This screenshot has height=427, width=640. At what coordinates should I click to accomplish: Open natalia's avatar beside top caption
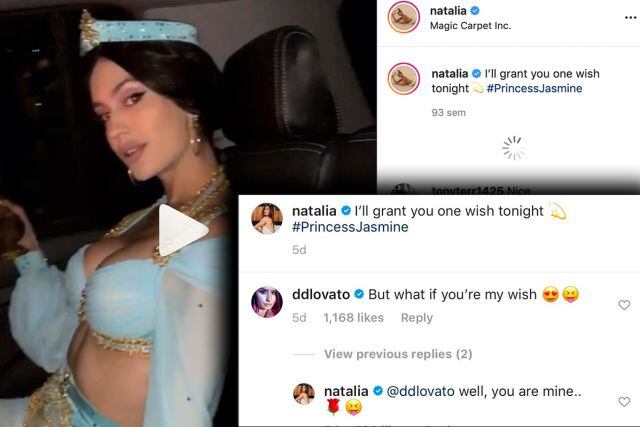tap(404, 79)
